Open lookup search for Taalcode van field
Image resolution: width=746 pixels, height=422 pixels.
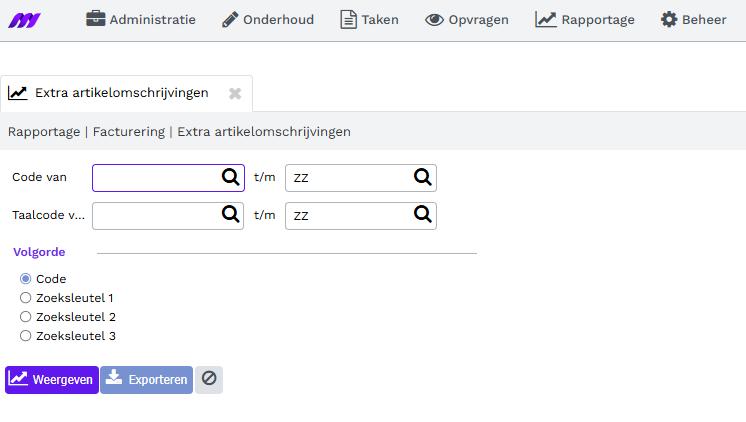click(x=231, y=215)
